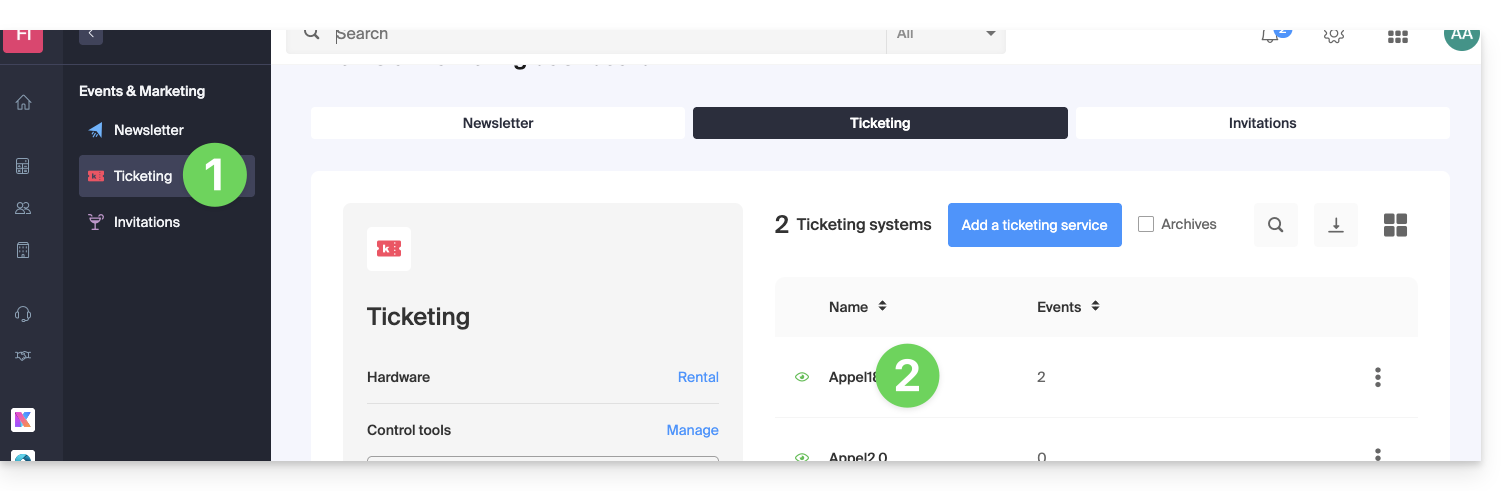Screen dimensions: 1511x491
Task: Open the Home icon in left rail
Action: coord(23,102)
